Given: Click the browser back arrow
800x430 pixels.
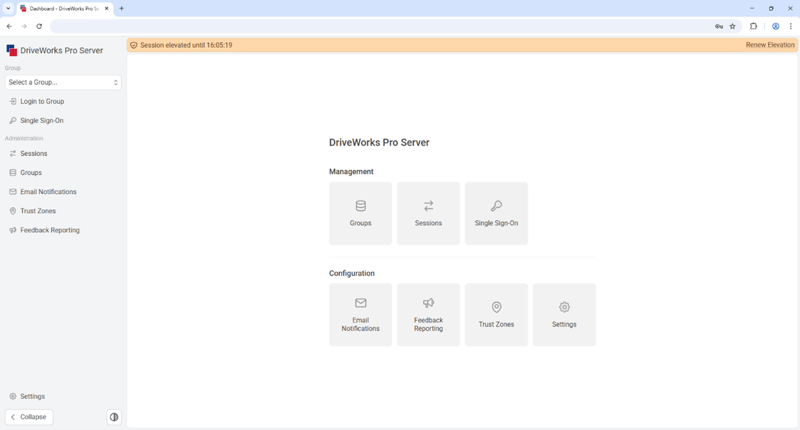Looking at the screenshot, I should click(9, 26).
